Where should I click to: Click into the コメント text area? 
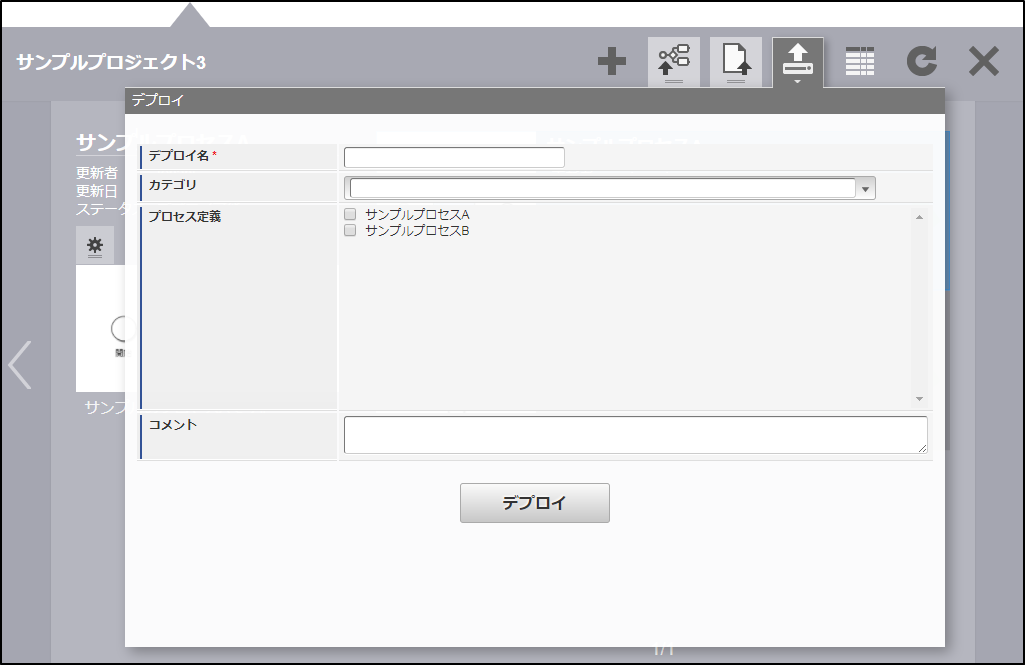pos(635,435)
